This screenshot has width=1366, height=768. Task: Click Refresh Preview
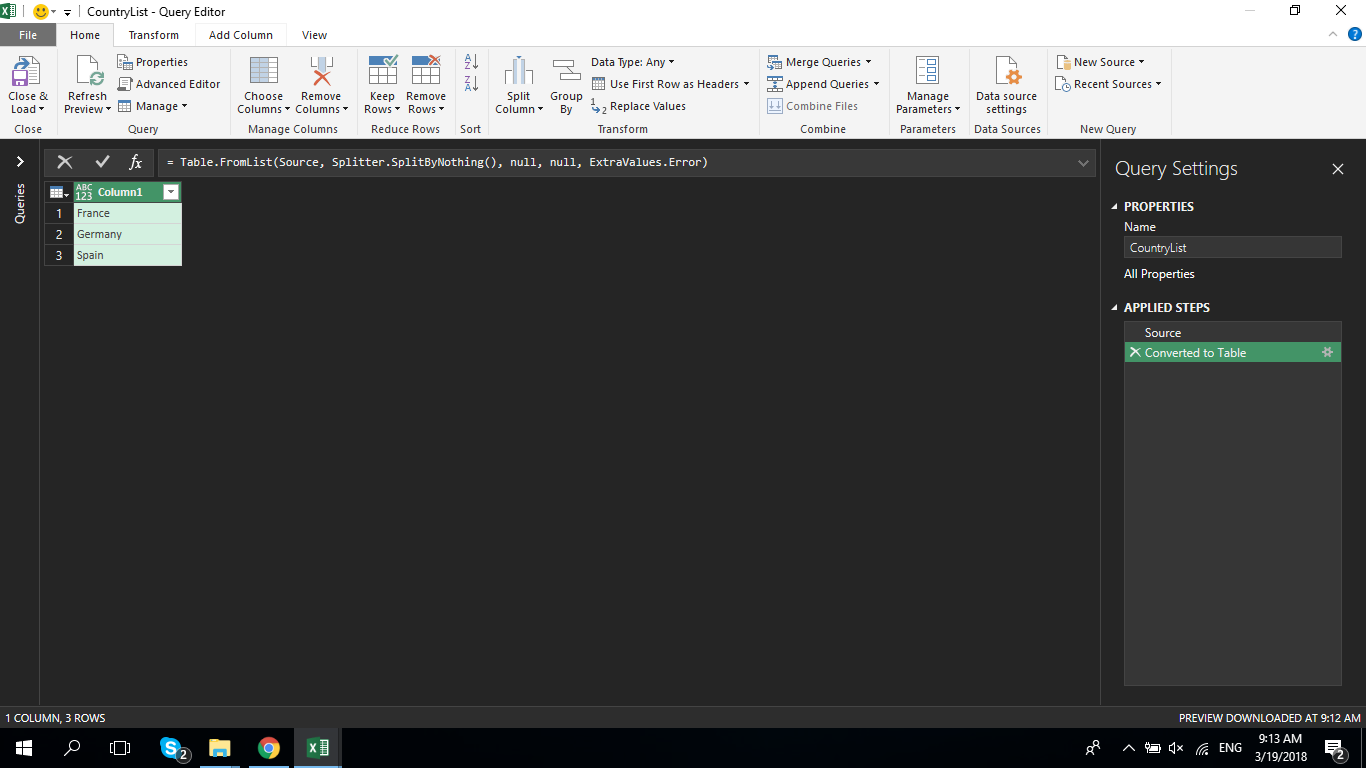[x=87, y=84]
